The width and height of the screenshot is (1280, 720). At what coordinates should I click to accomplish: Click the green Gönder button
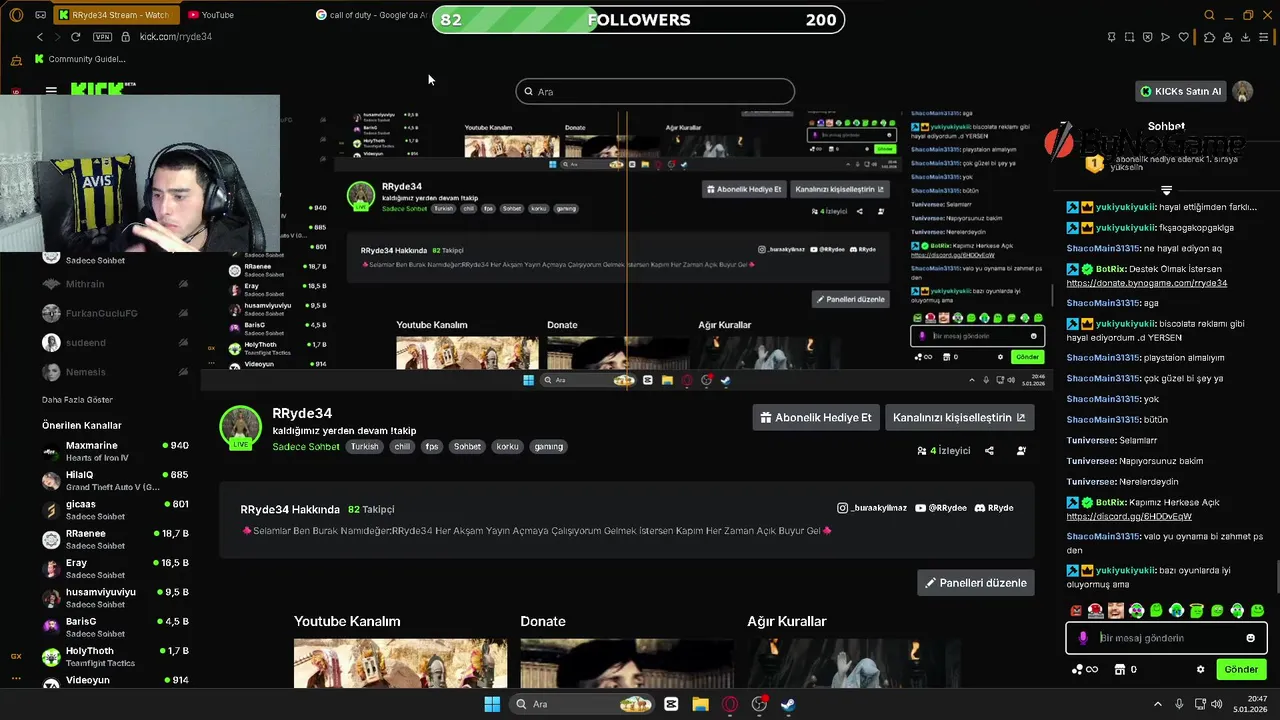point(1241,669)
